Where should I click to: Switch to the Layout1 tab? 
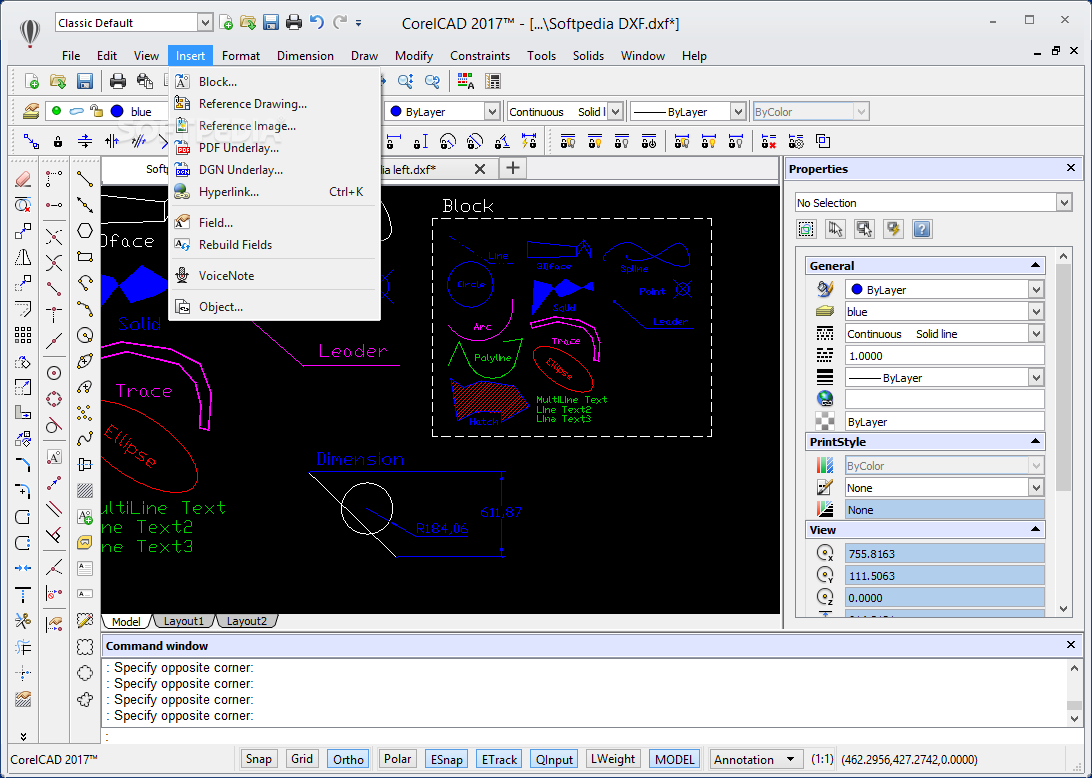(x=184, y=621)
